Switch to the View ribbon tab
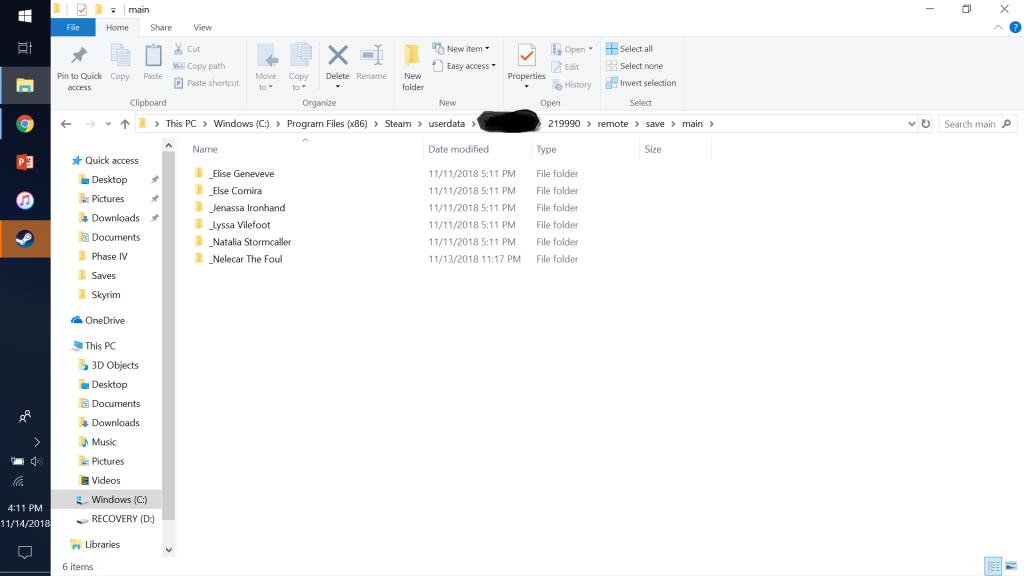This screenshot has width=1024, height=576. tap(202, 27)
